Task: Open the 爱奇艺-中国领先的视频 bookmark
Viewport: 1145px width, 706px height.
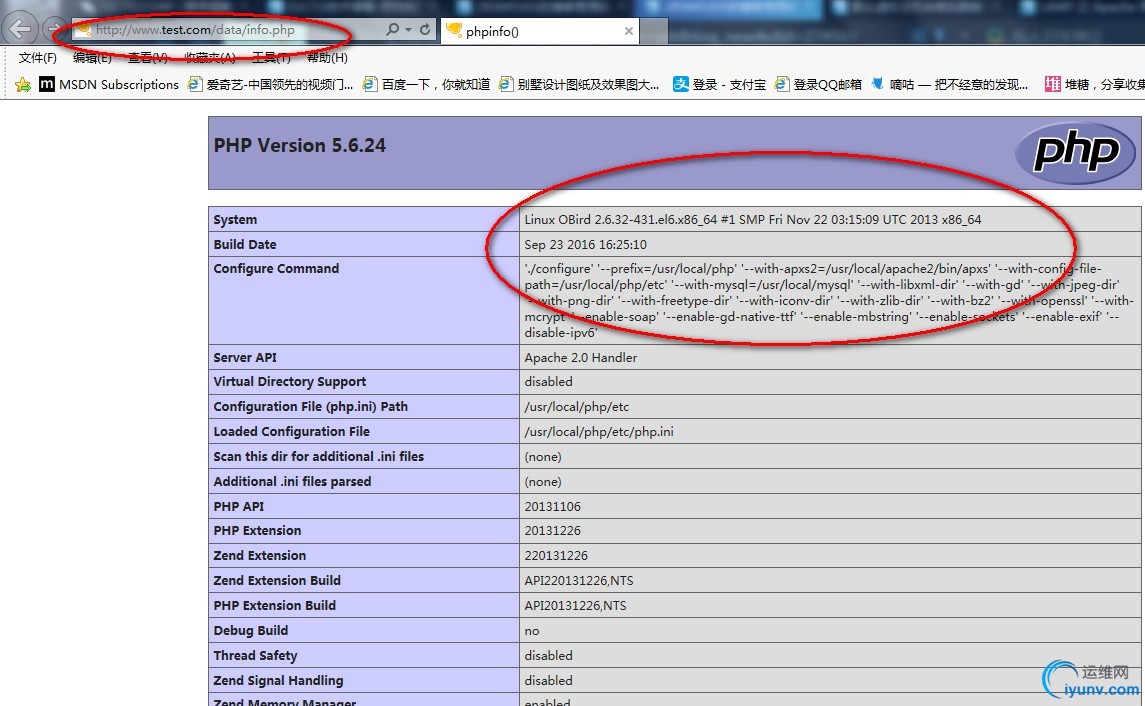Action: click(280, 85)
